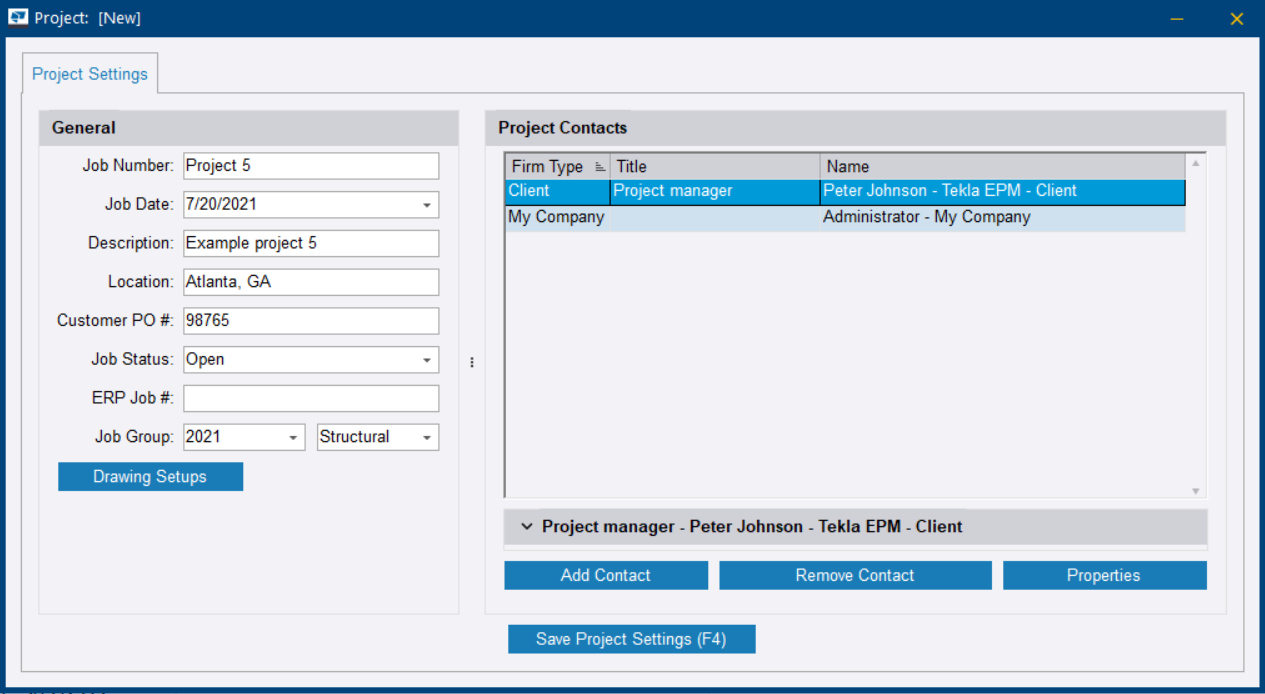Open the Structural Job Group dropdown
Image resolution: width=1265 pixels, height=694 pixels.
pyautogui.click(x=427, y=438)
